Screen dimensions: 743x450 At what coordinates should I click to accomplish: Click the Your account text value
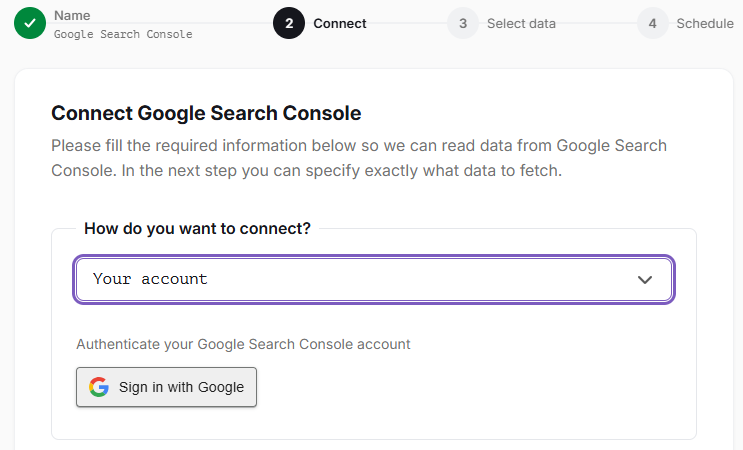click(150, 279)
